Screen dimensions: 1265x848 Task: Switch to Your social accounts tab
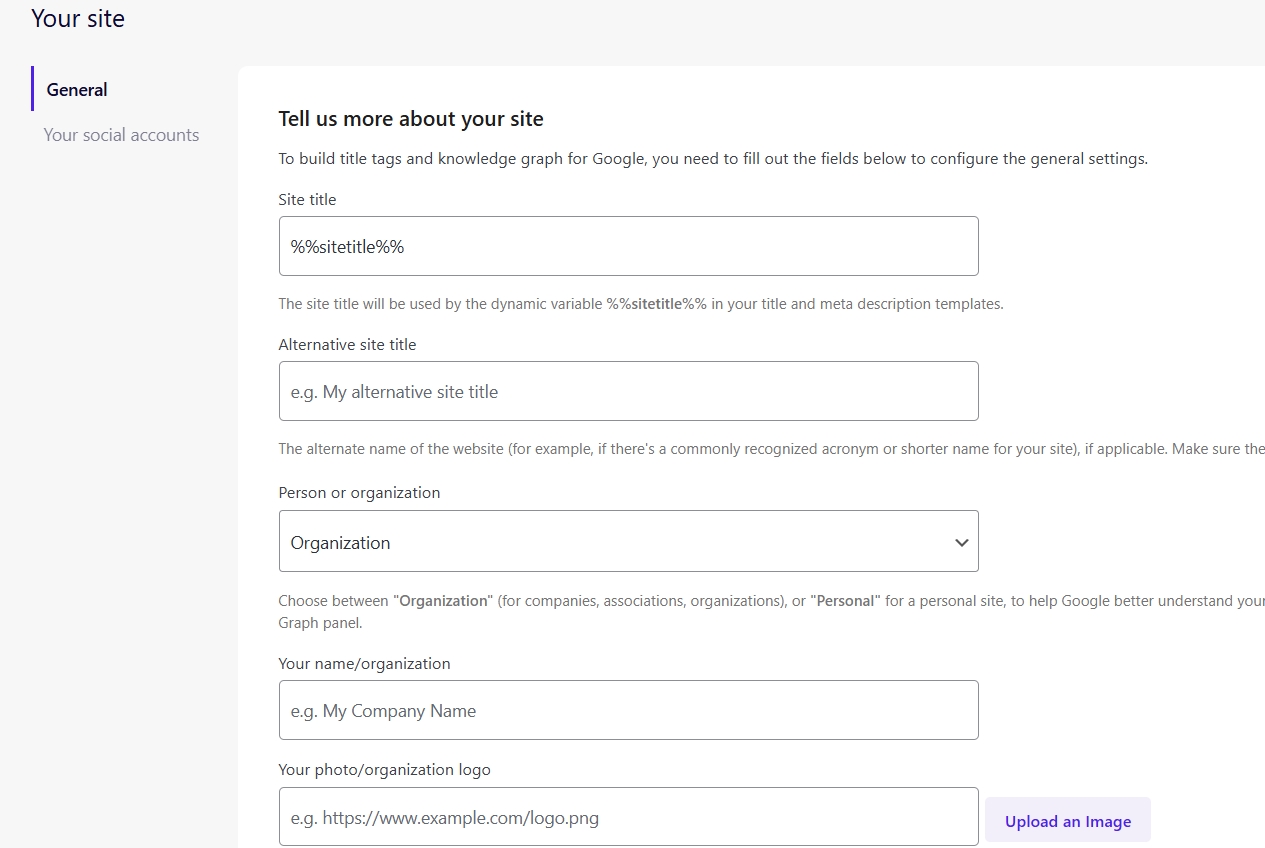point(121,135)
